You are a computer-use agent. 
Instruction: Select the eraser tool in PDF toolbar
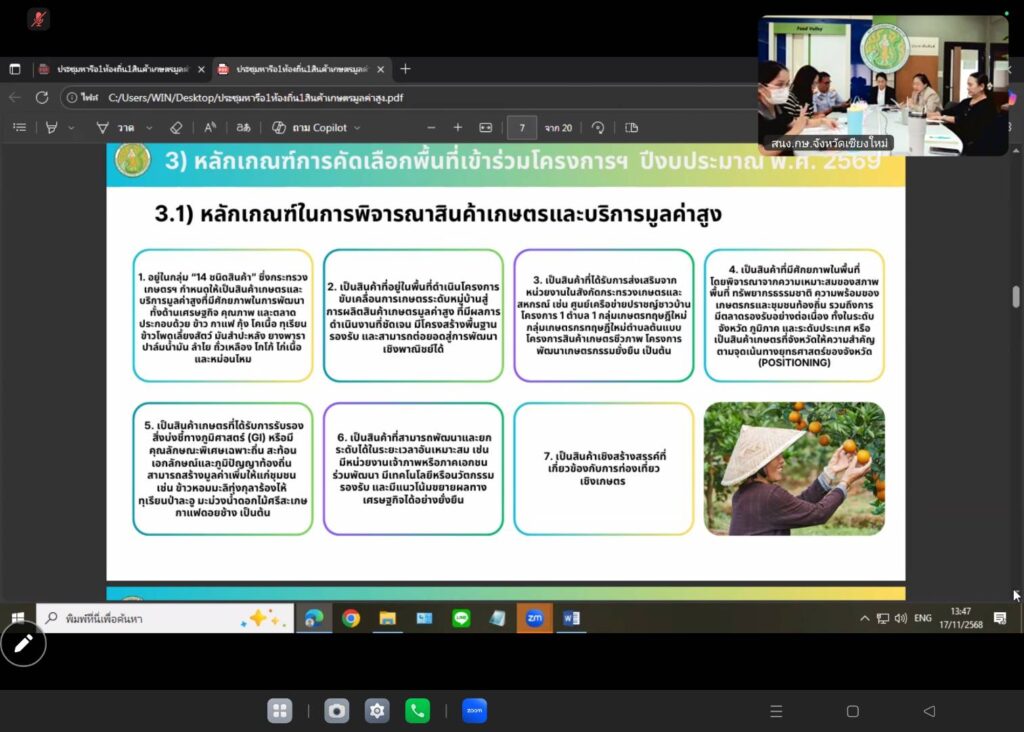[x=176, y=128]
